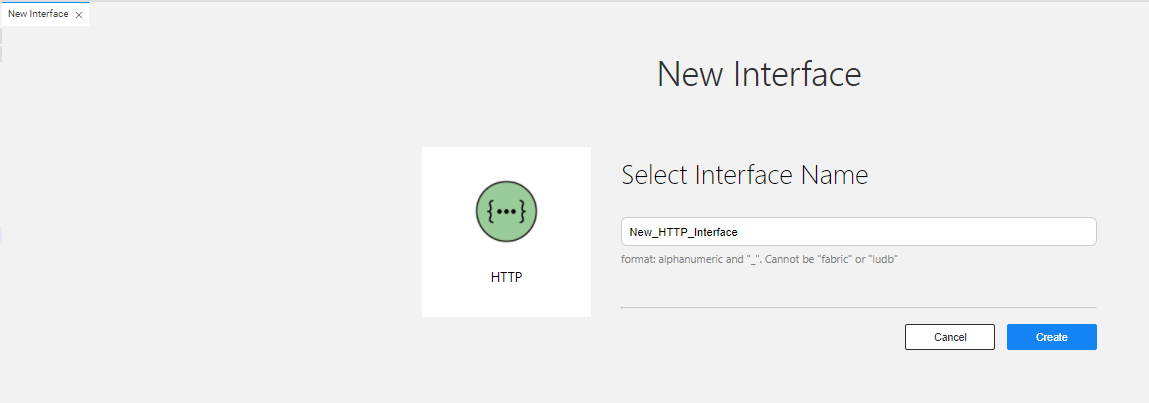Click the green HTTP curly-braces icon
This screenshot has height=403, width=1149.
point(506,212)
